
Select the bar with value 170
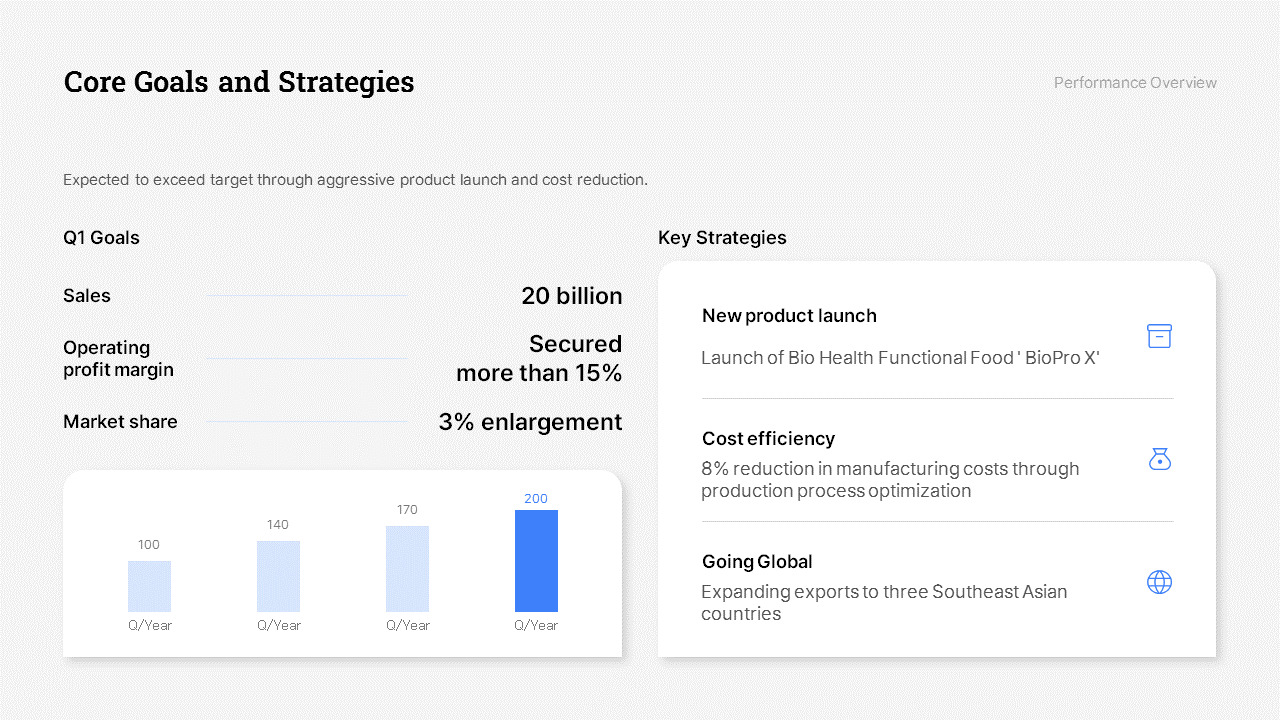coord(407,566)
